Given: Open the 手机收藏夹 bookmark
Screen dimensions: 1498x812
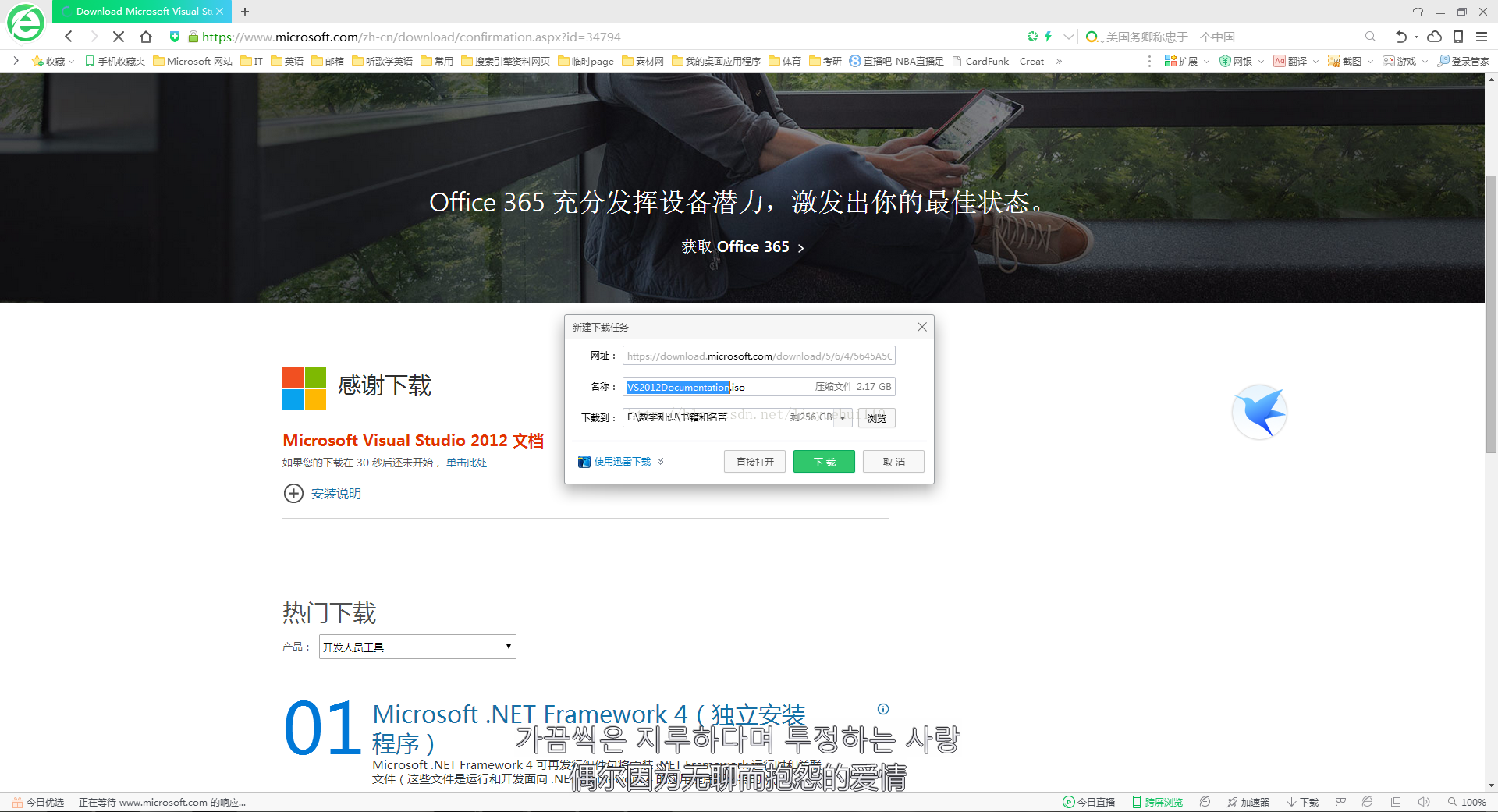Looking at the screenshot, I should point(115,61).
